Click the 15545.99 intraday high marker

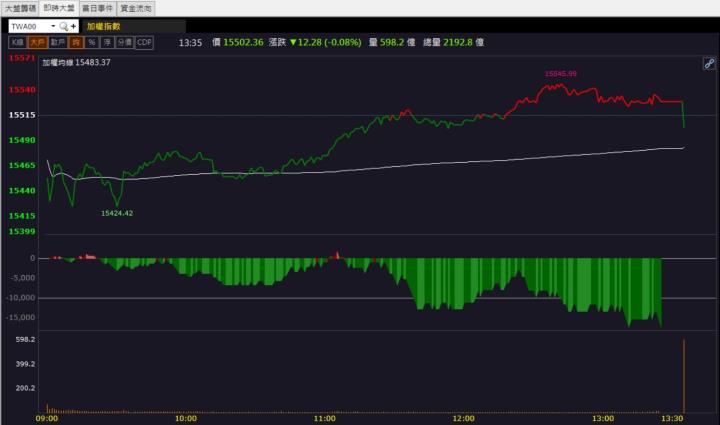[560, 74]
